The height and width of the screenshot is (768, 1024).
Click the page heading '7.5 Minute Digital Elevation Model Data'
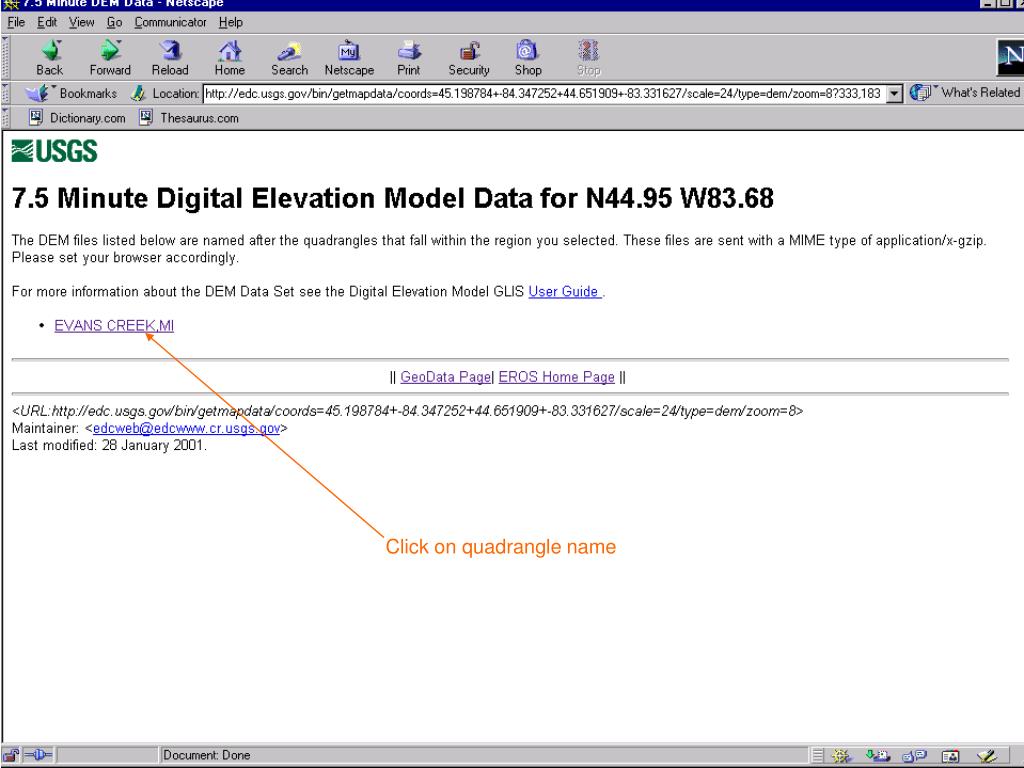(272, 198)
